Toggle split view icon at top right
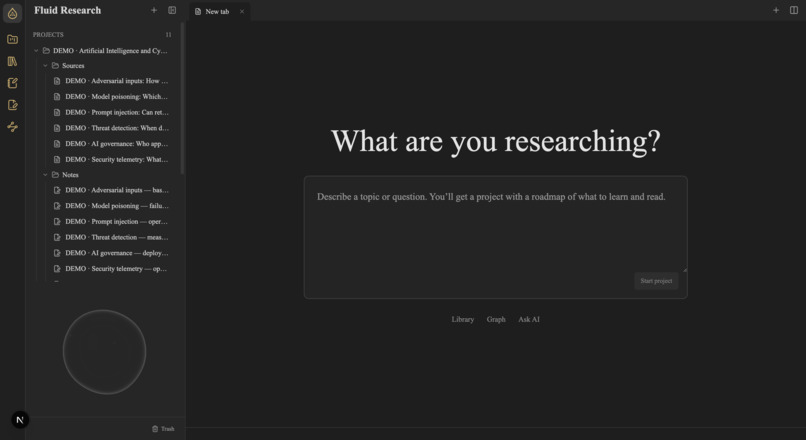The height and width of the screenshot is (440, 806). [x=794, y=10]
